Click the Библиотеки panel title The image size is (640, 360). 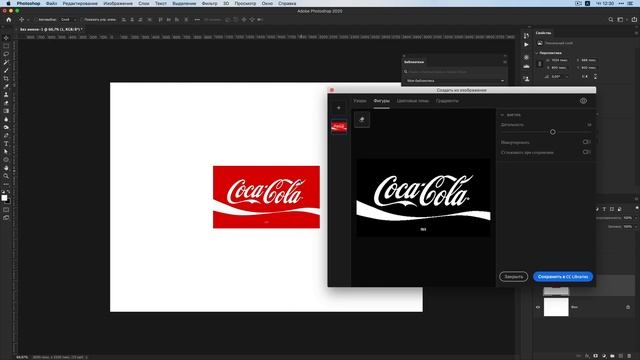coord(414,62)
